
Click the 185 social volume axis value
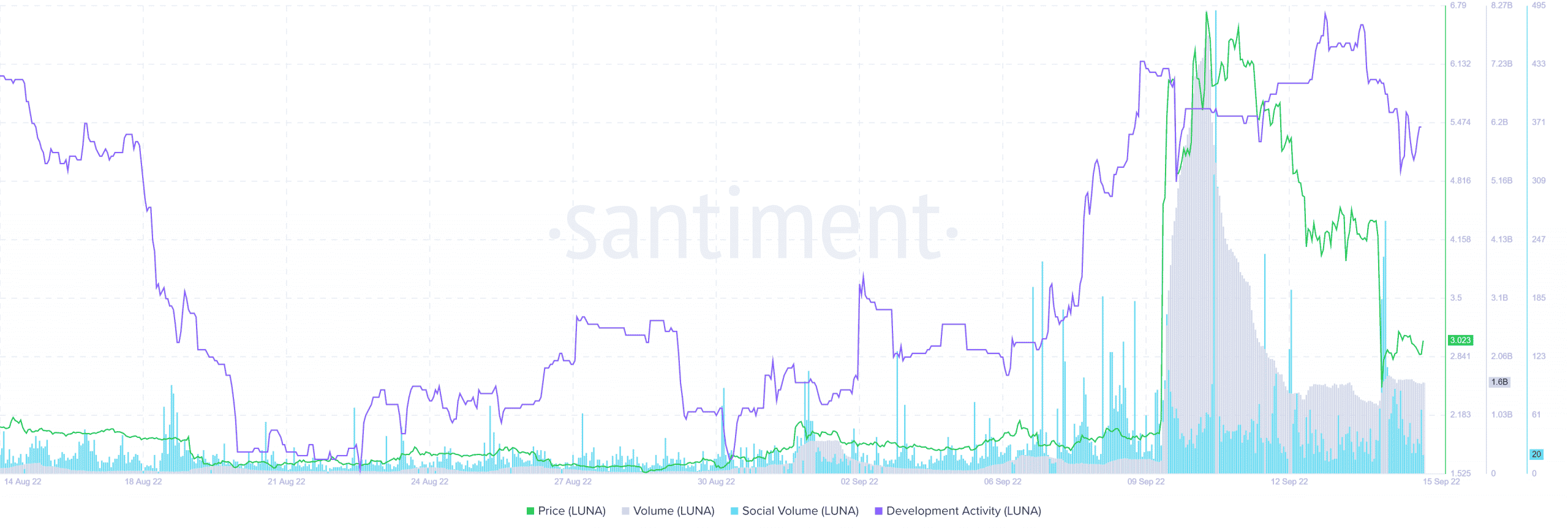[x=1539, y=298]
